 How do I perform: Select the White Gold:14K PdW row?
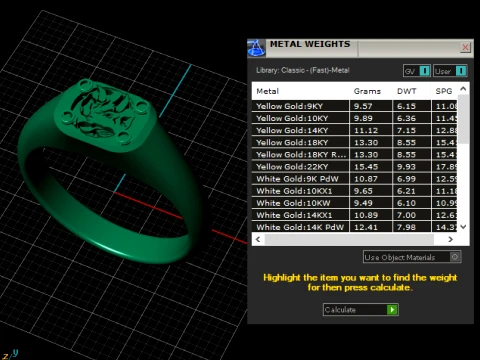(354, 227)
